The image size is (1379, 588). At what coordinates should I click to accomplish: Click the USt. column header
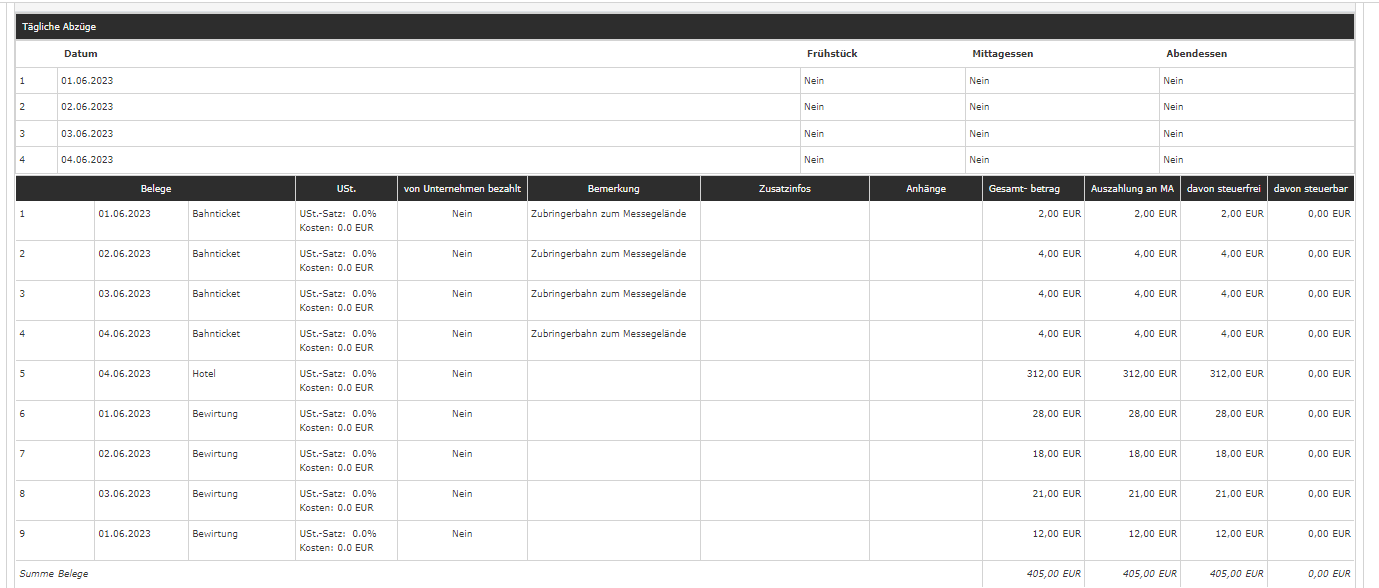(346, 189)
